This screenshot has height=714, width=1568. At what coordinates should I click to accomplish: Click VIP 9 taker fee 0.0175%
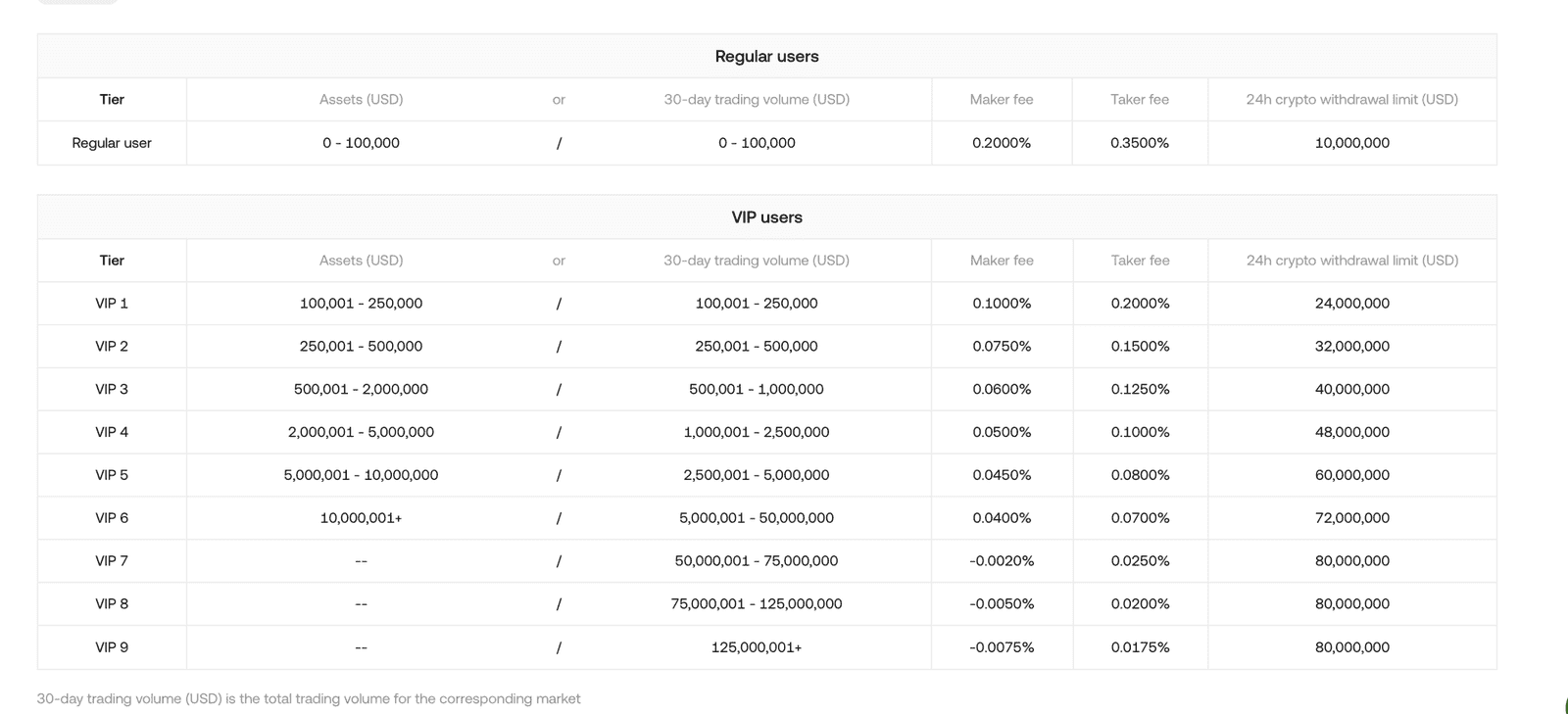pos(1140,647)
